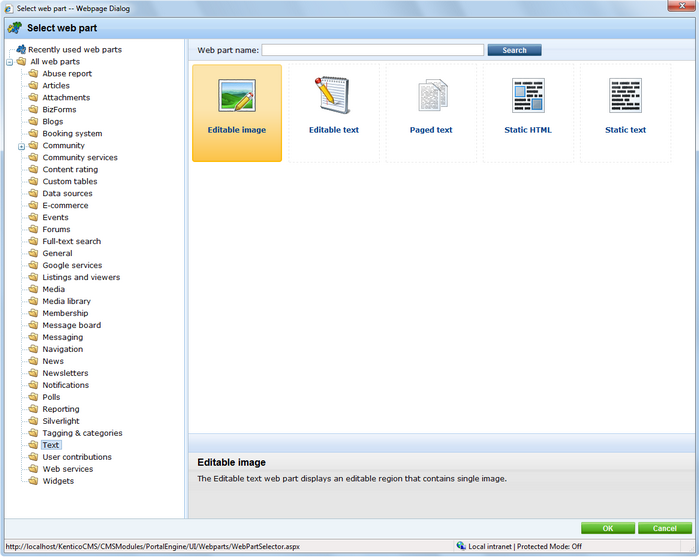The image size is (699, 557).
Task: Collapse the All web parts node
Action: tap(9, 62)
